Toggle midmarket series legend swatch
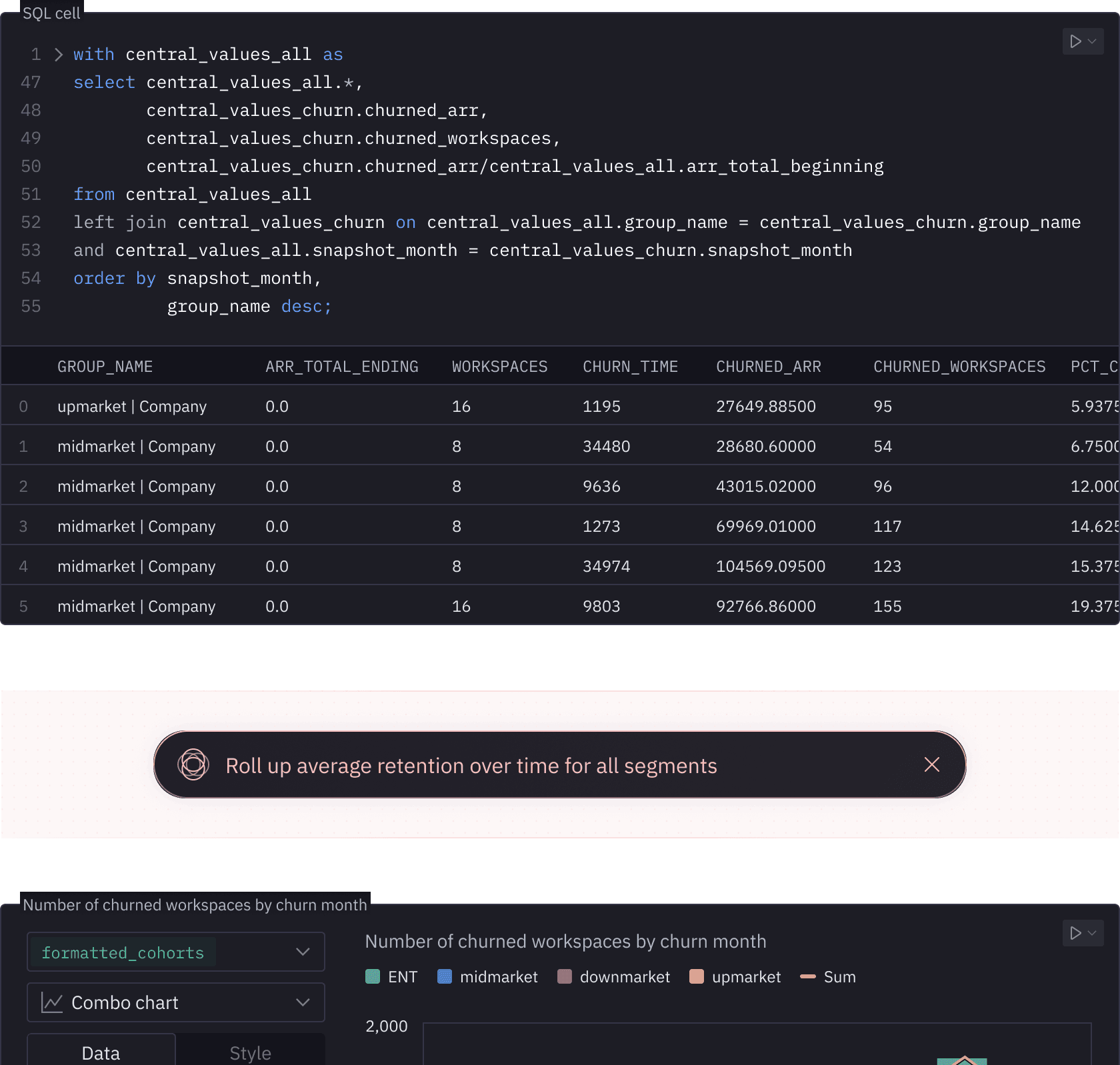This screenshot has width=1120, height=1065. point(445,977)
